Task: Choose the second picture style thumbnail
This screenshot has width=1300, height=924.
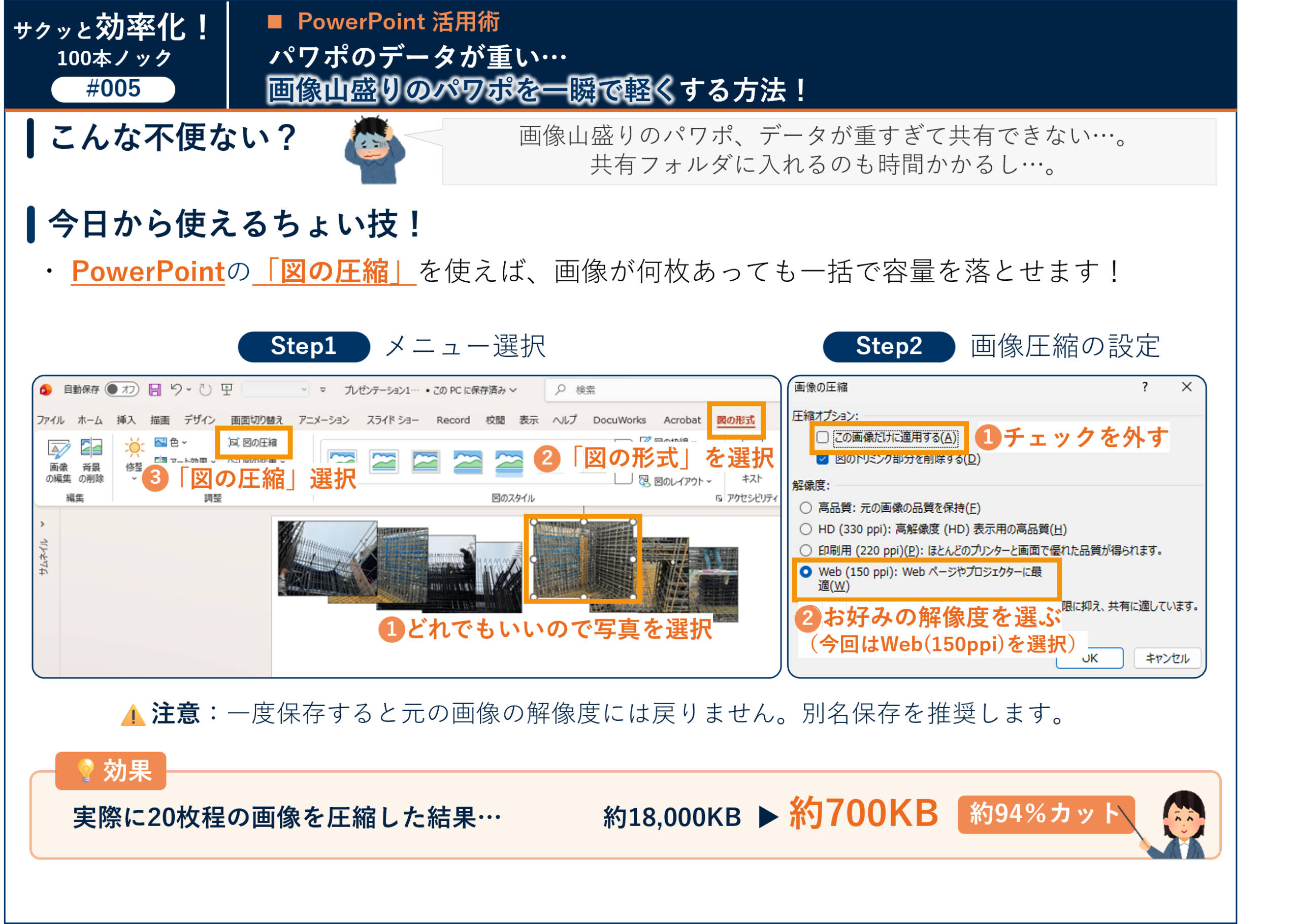Action: click(x=384, y=461)
